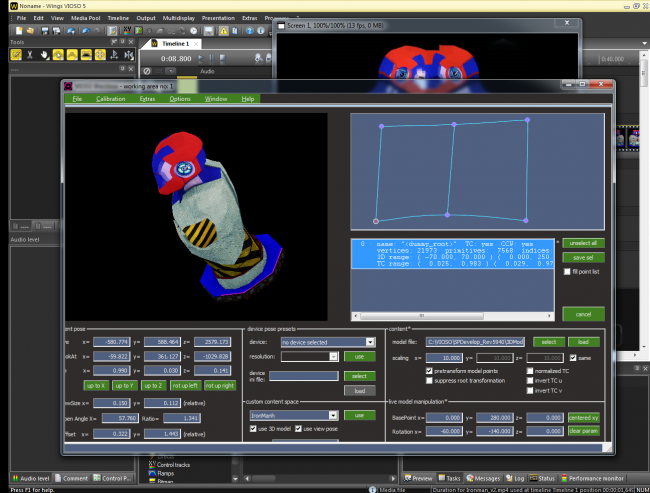Click the 'unselect all' button
This screenshot has height=493, width=650.
click(x=583, y=243)
